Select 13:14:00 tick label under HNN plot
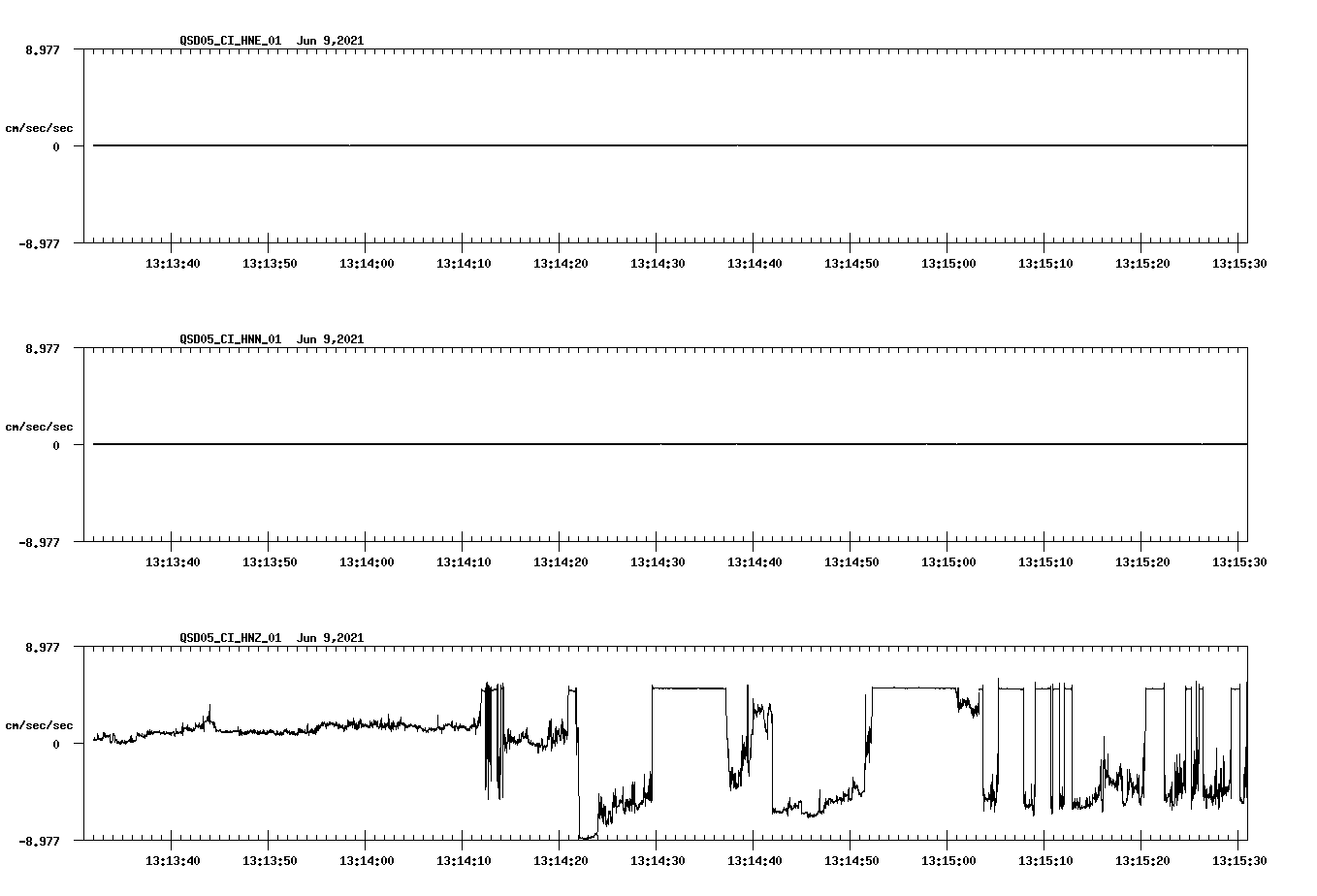 coord(367,562)
